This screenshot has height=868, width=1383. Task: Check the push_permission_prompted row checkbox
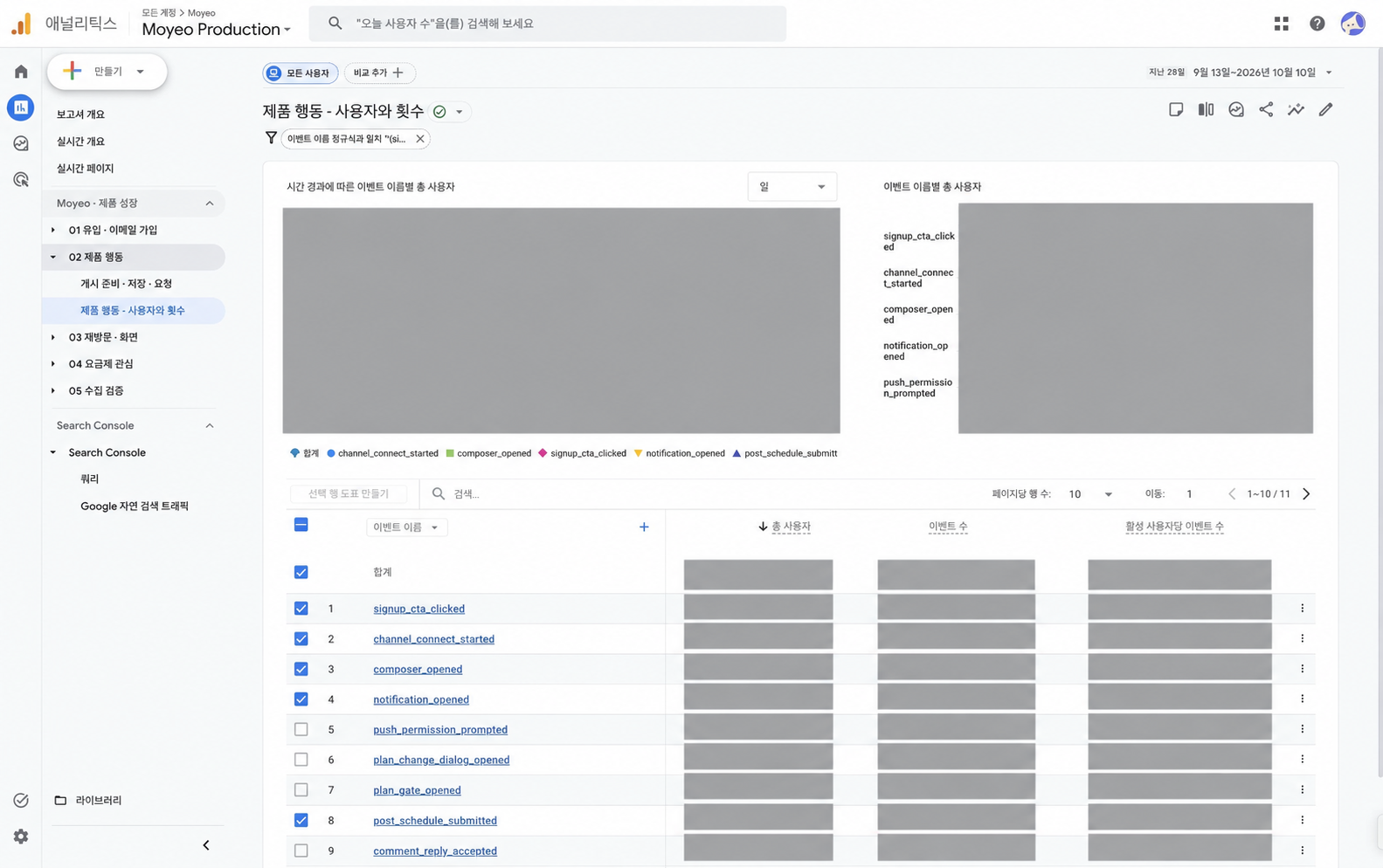(301, 729)
